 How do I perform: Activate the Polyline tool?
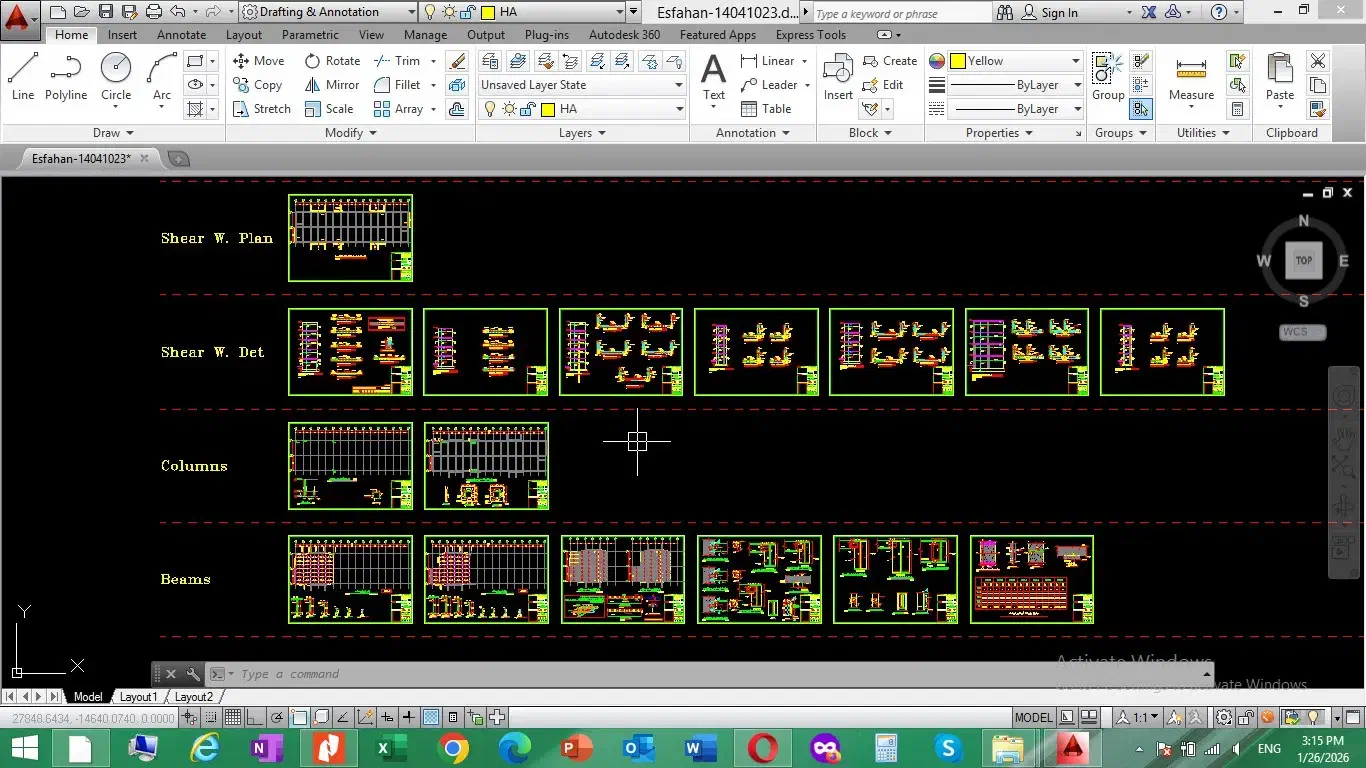pyautogui.click(x=66, y=77)
